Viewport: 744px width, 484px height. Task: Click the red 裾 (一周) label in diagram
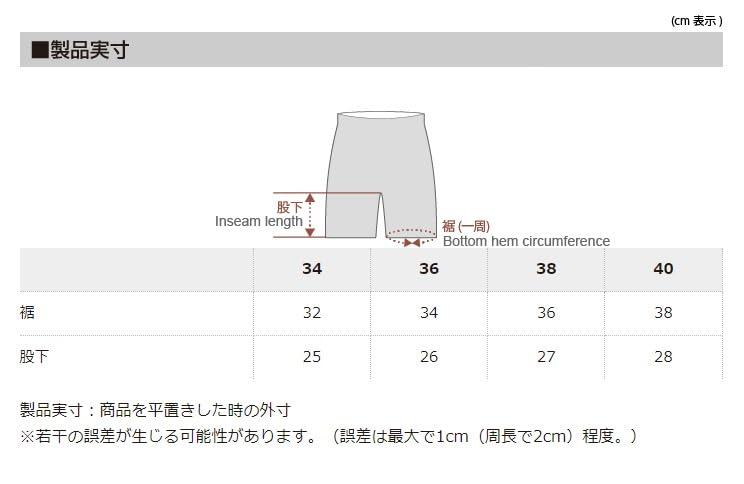[466, 226]
